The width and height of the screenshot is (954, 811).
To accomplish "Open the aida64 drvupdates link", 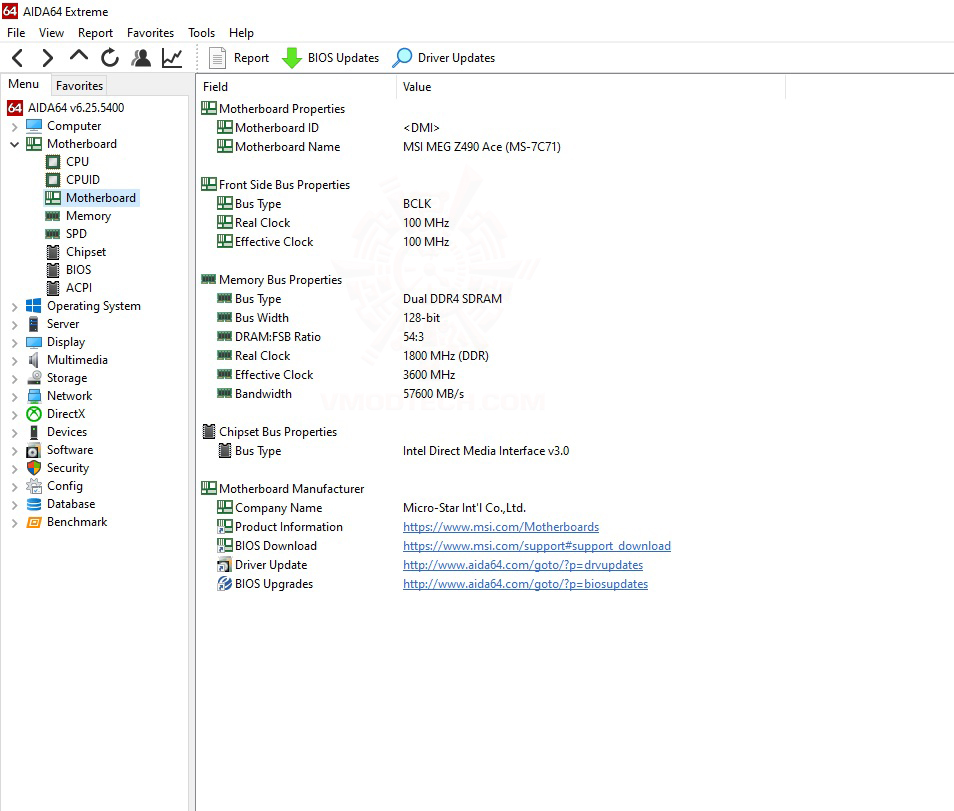I will click(x=523, y=565).
